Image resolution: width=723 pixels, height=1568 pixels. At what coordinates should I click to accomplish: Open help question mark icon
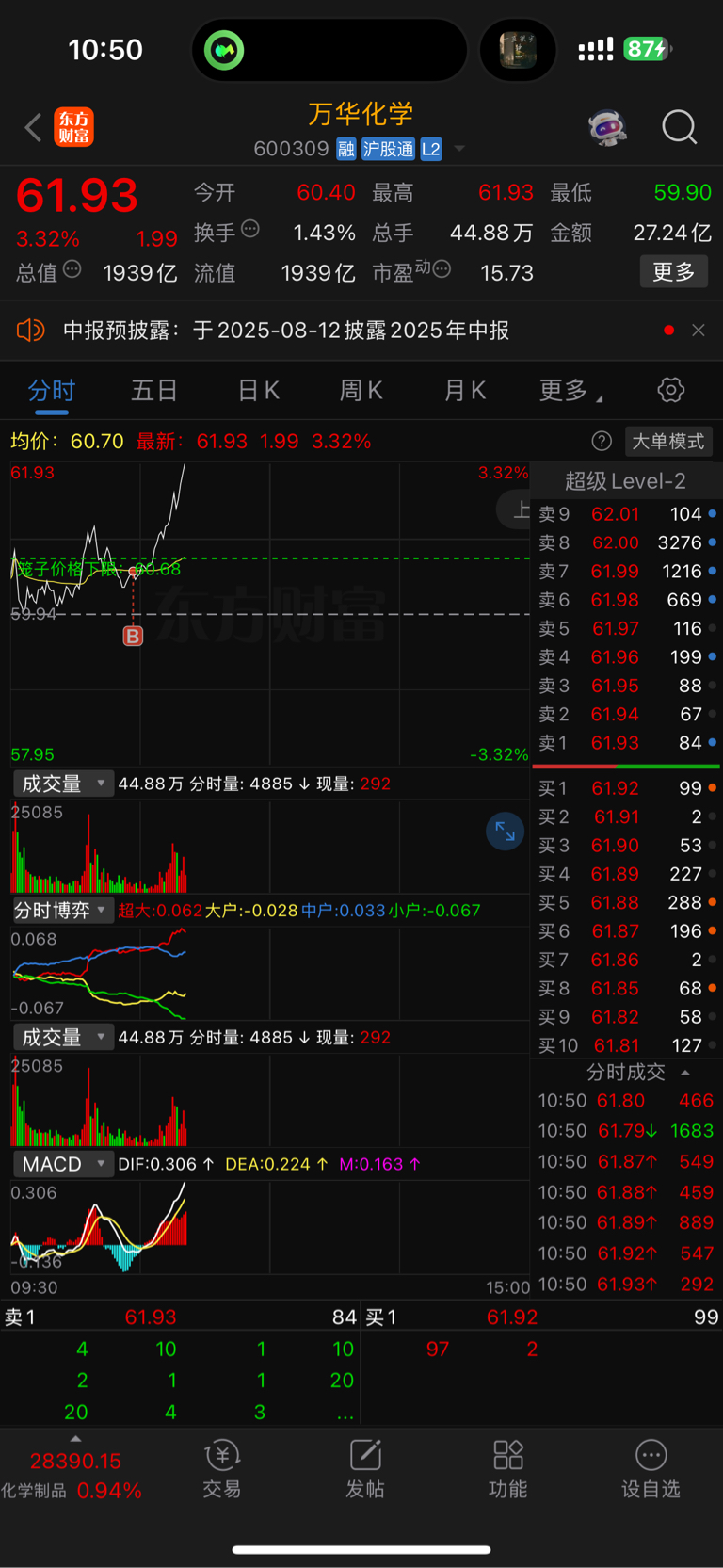(602, 441)
